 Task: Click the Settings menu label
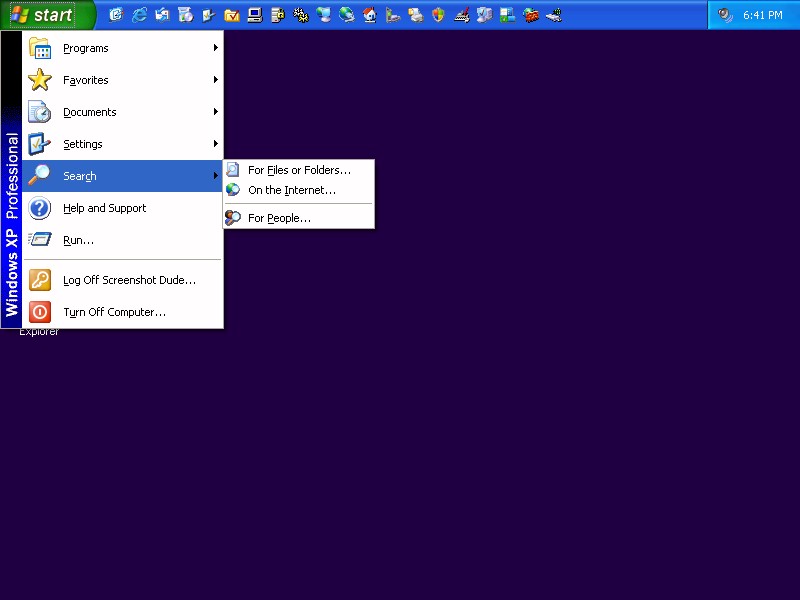[83, 144]
